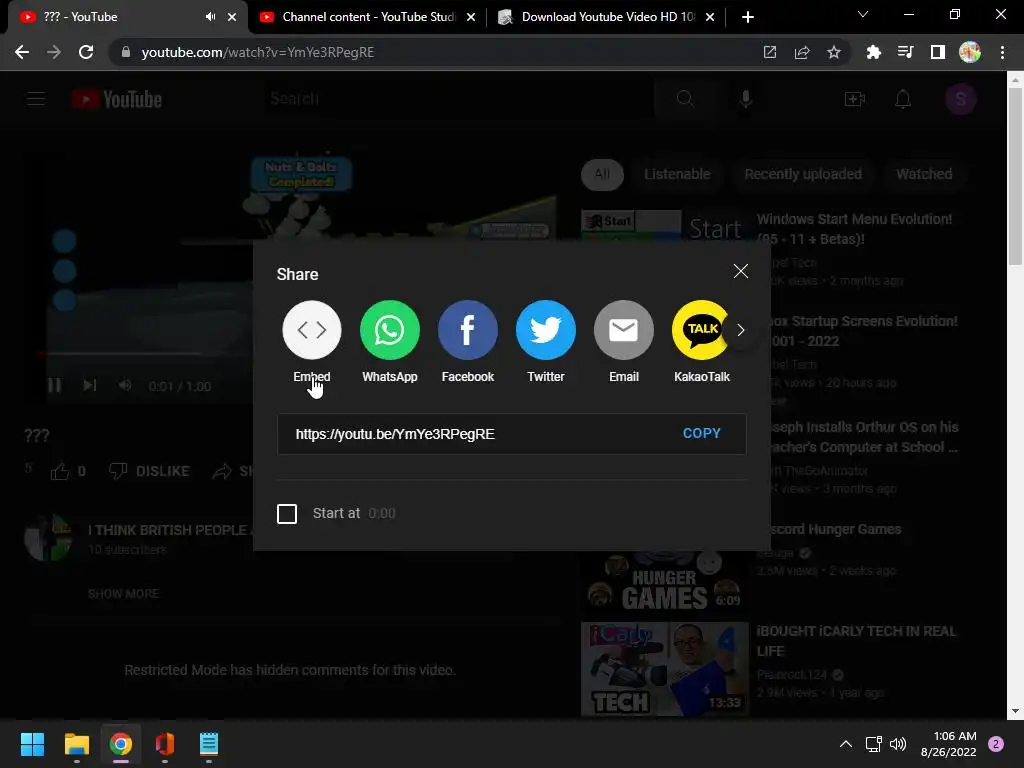Share this page icon in the address bar
This screenshot has width=1024, height=768.
[x=802, y=52]
